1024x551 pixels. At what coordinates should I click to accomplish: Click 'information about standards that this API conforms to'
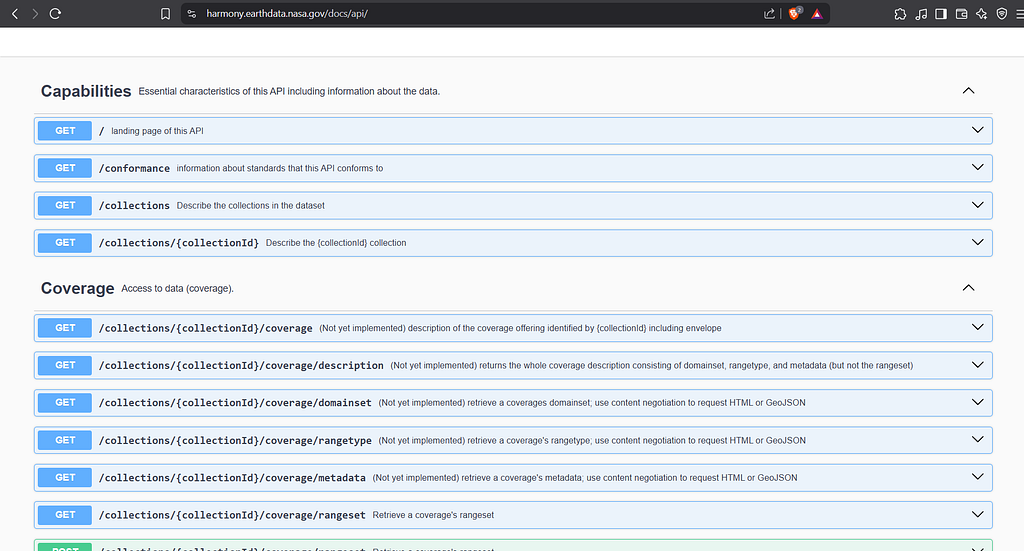point(280,168)
